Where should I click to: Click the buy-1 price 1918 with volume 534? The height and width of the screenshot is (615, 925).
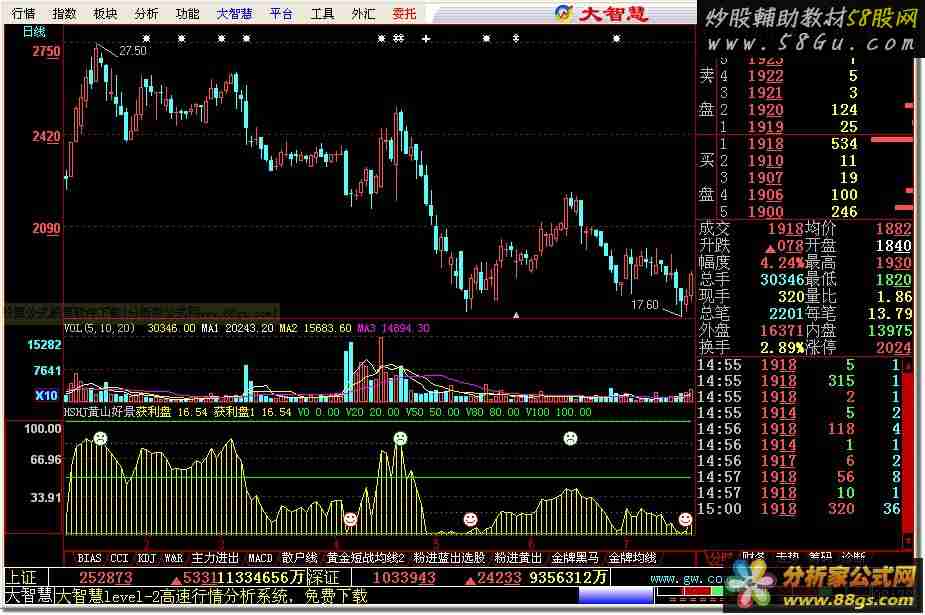(x=766, y=144)
